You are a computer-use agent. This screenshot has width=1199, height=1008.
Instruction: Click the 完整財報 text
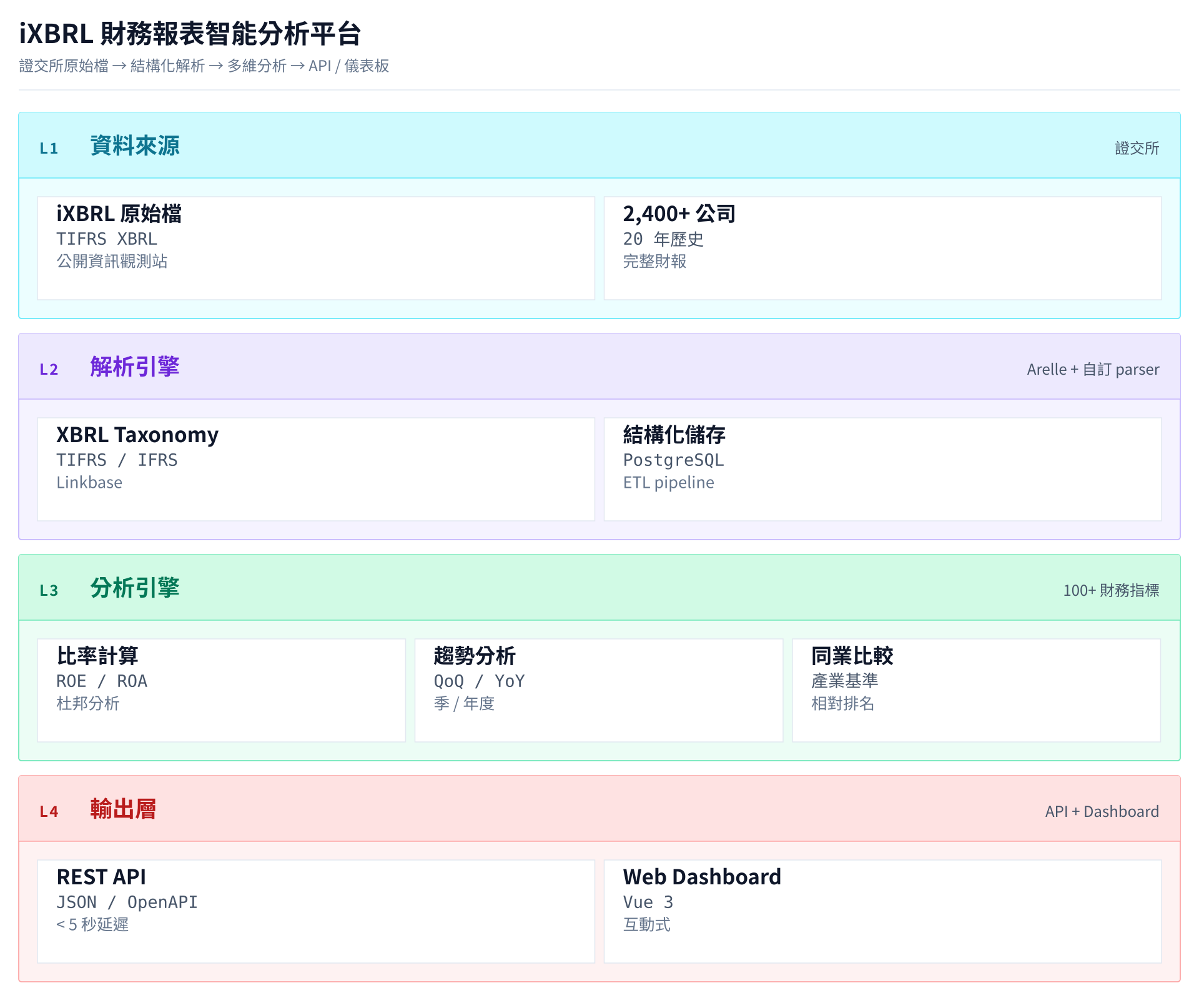[x=654, y=261]
